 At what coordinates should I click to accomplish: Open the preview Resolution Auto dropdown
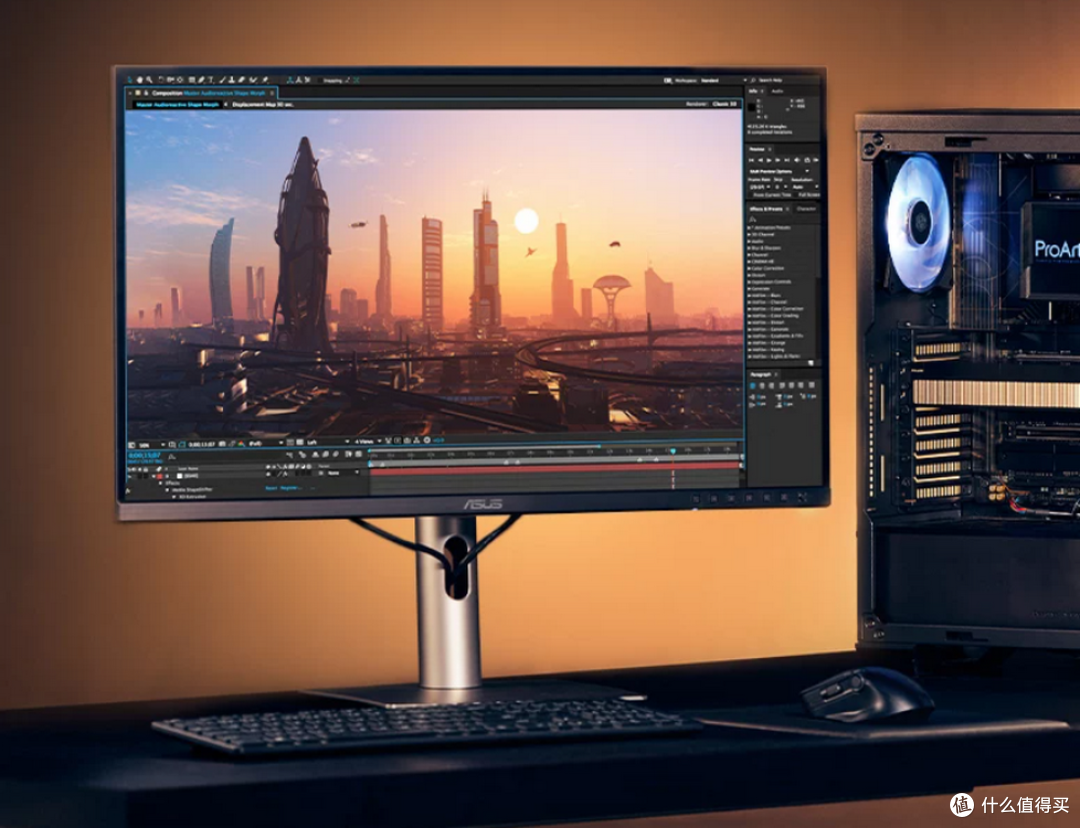point(804,187)
